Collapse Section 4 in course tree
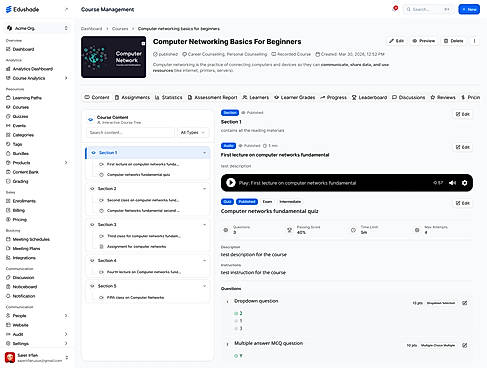Screen dimensions: 487x368 point(204,260)
